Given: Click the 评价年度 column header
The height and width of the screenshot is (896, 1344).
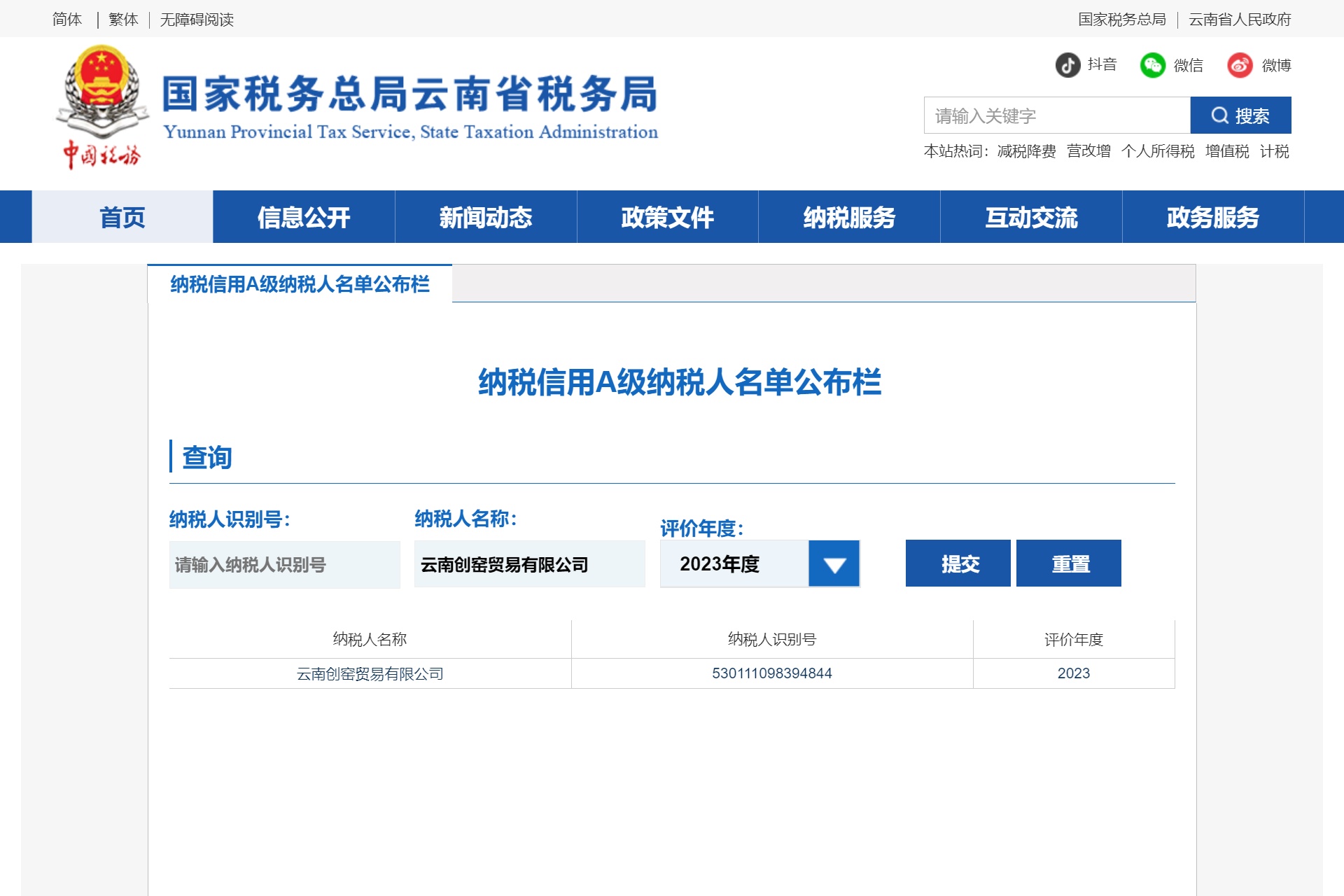Looking at the screenshot, I should [1074, 639].
